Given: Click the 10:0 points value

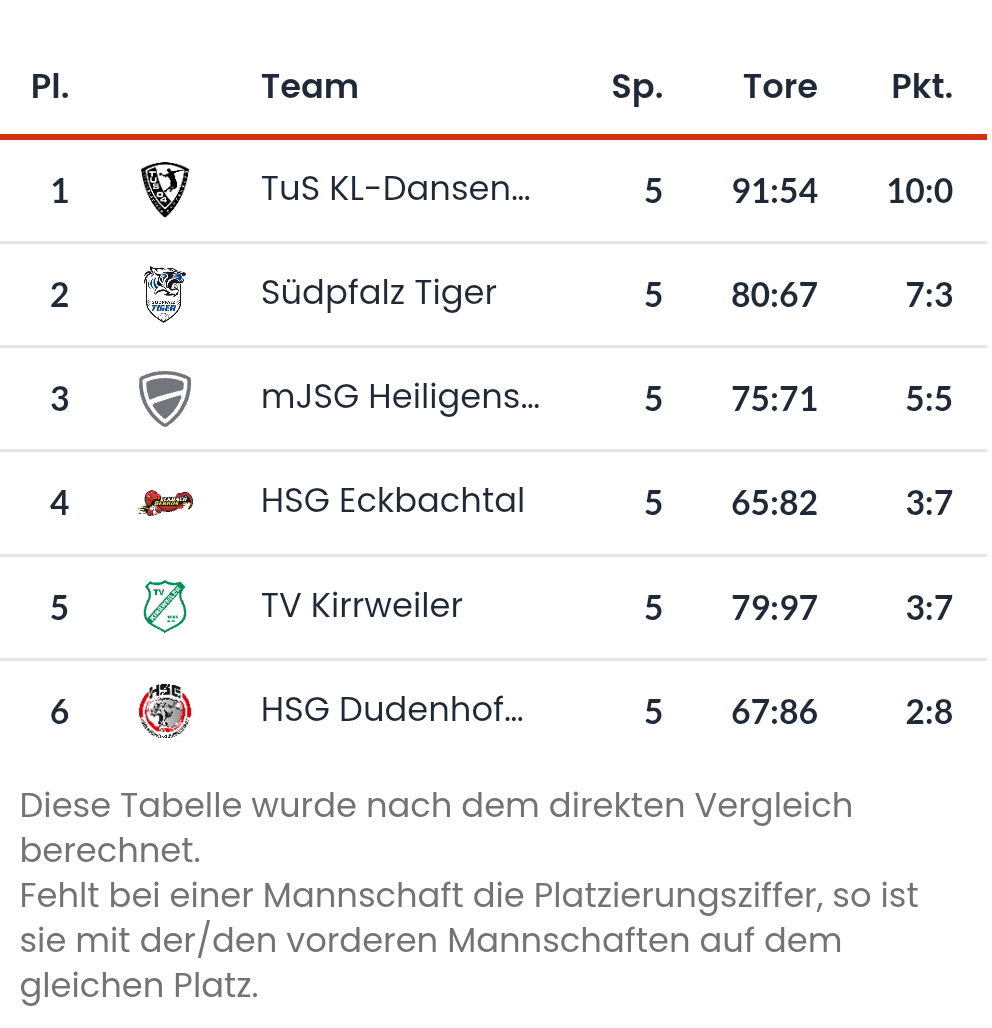Looking at the screenshot, I should 920,191.
